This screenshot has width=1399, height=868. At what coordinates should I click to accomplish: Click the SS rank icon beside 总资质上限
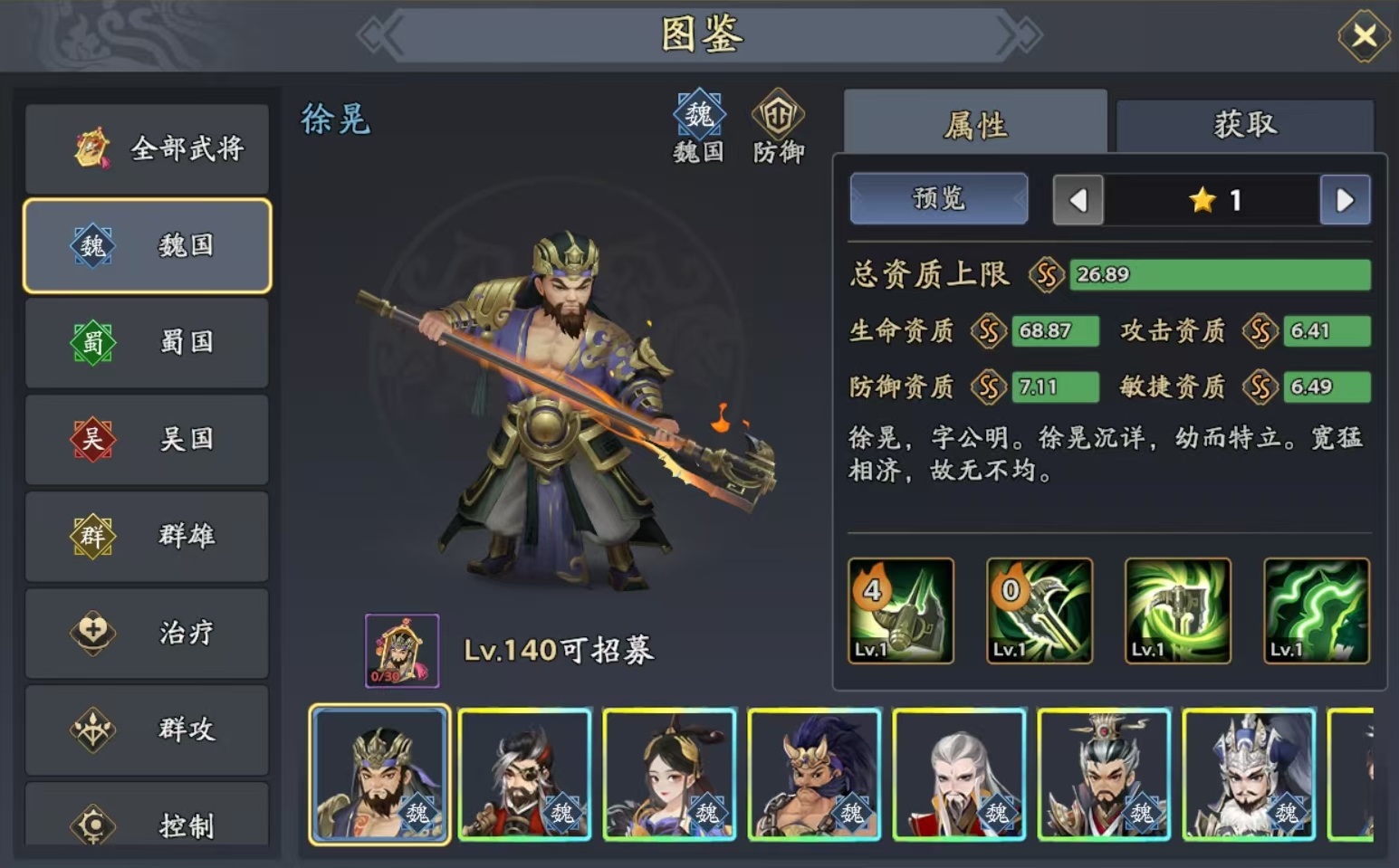point(1046,274)
